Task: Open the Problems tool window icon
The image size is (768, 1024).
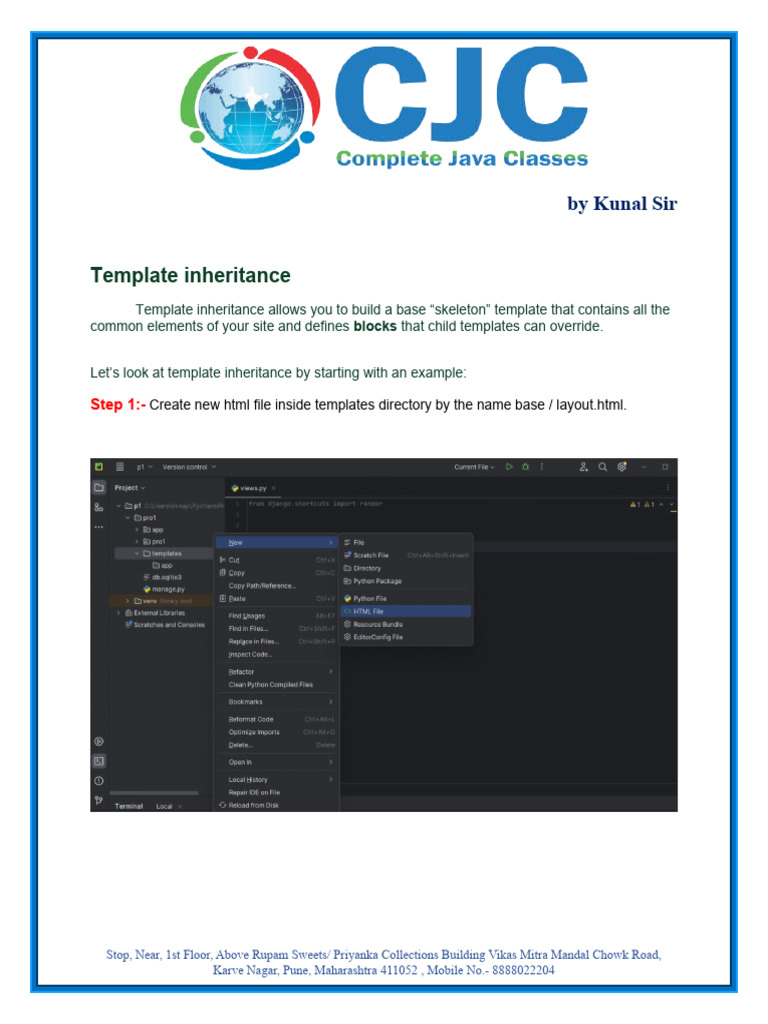Action: pos(99,780)
